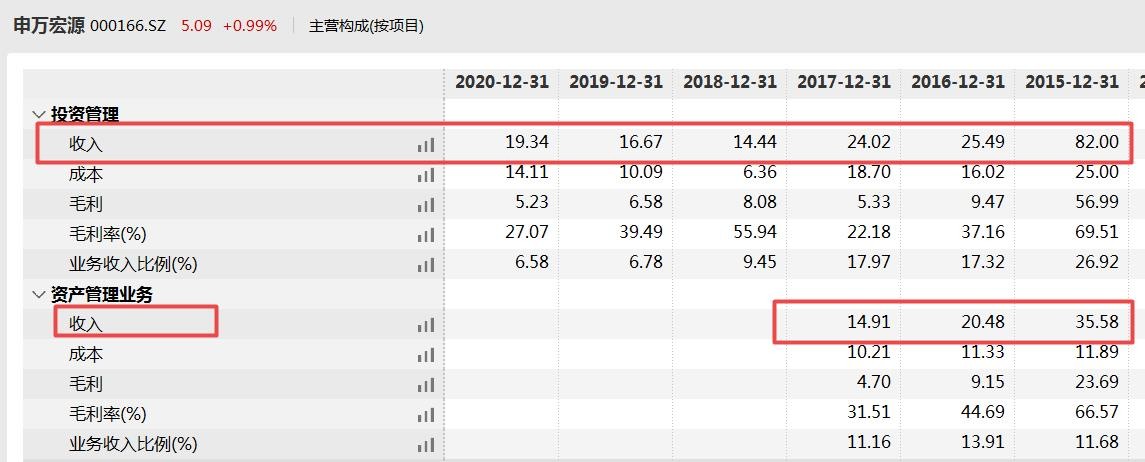Click the 申万宏源 stock name
Screen dimensions: 1145x462
coord(49,26)
